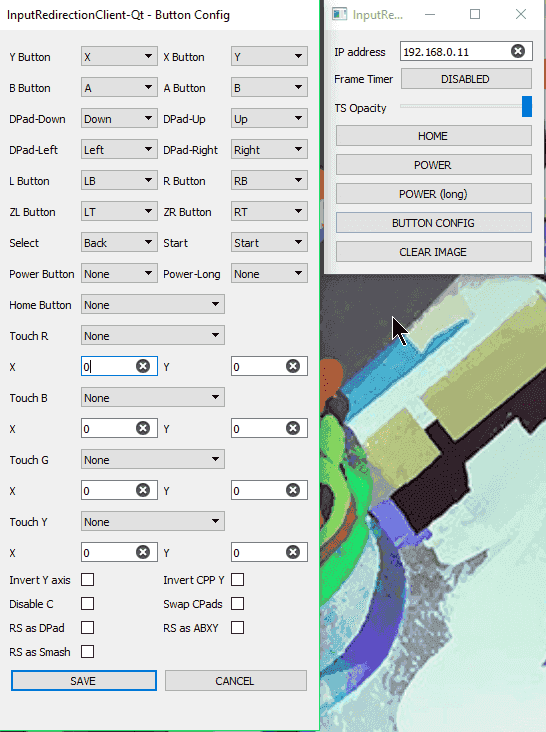This screenshot has height=732, width=546.
Task: Open the Power-Long mapping dropdown
Action: tap(269, 274)
